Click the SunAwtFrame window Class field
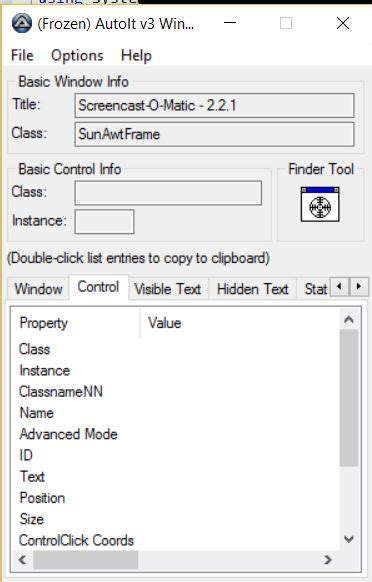Screen dimensions: 372x582 [214, 134]
